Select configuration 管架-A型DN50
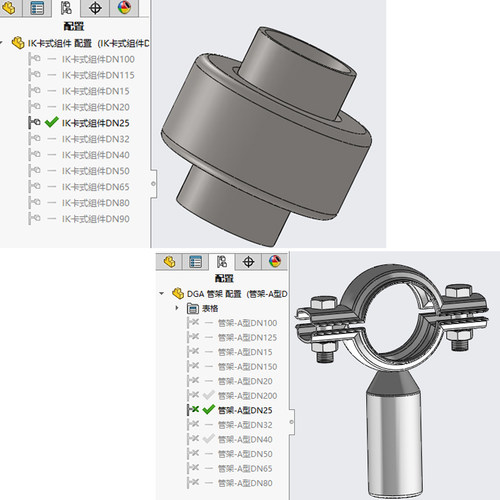Screen dimensions: 500x500 [245, 454]
